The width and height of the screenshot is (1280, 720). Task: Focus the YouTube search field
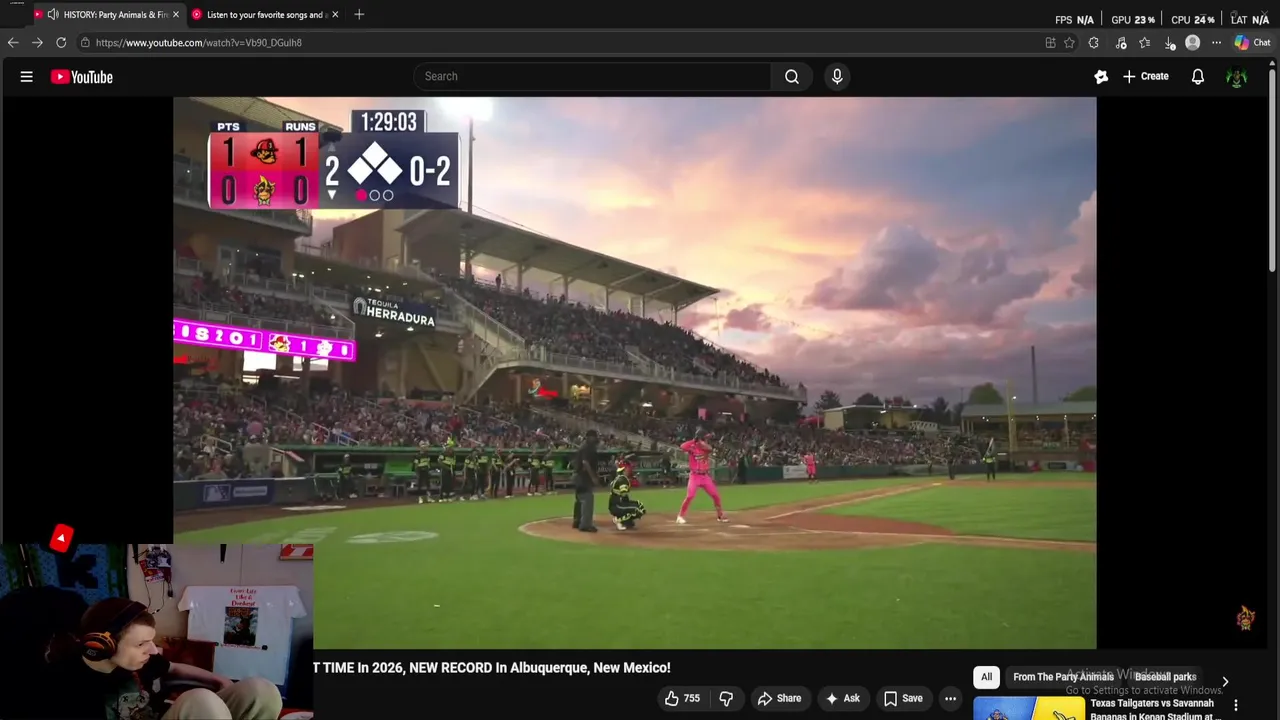(x=592, y=76)
